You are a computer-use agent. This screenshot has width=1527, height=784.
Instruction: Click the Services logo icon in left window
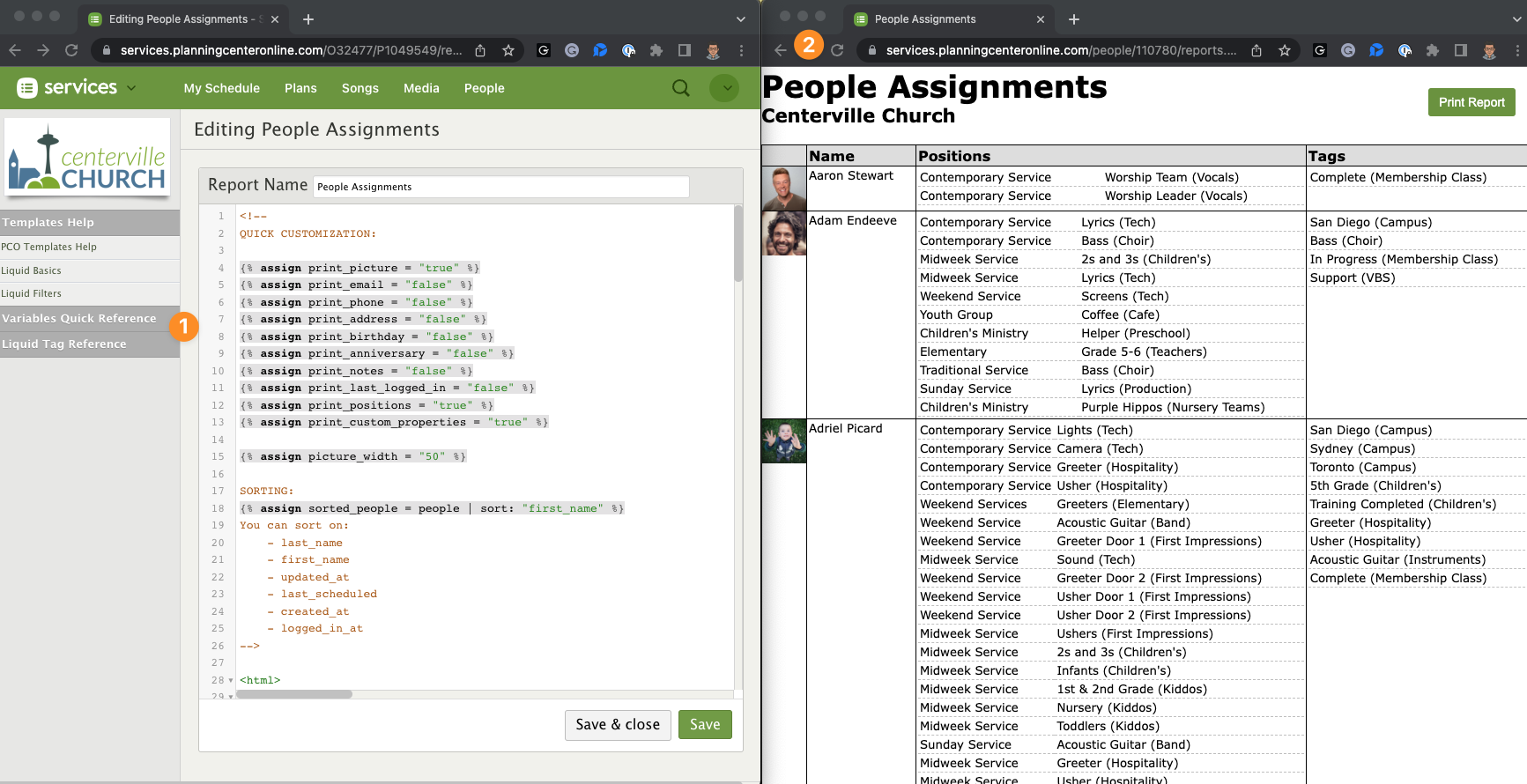click(x=27, y=87)
